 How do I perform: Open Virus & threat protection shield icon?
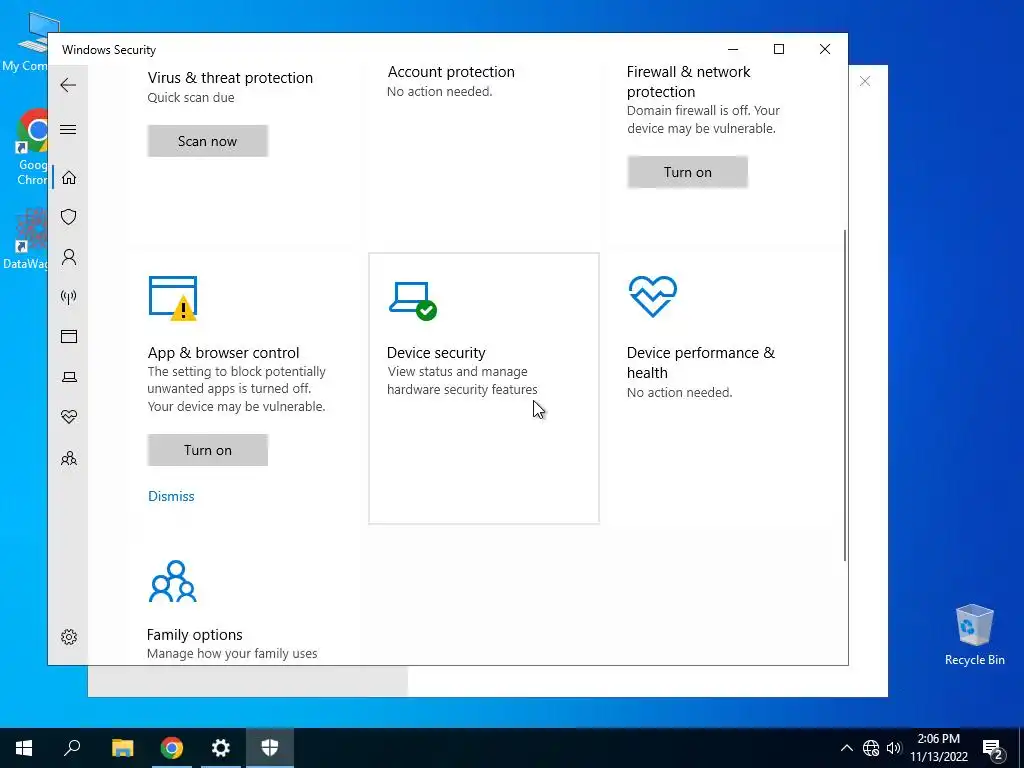[69, 217]
